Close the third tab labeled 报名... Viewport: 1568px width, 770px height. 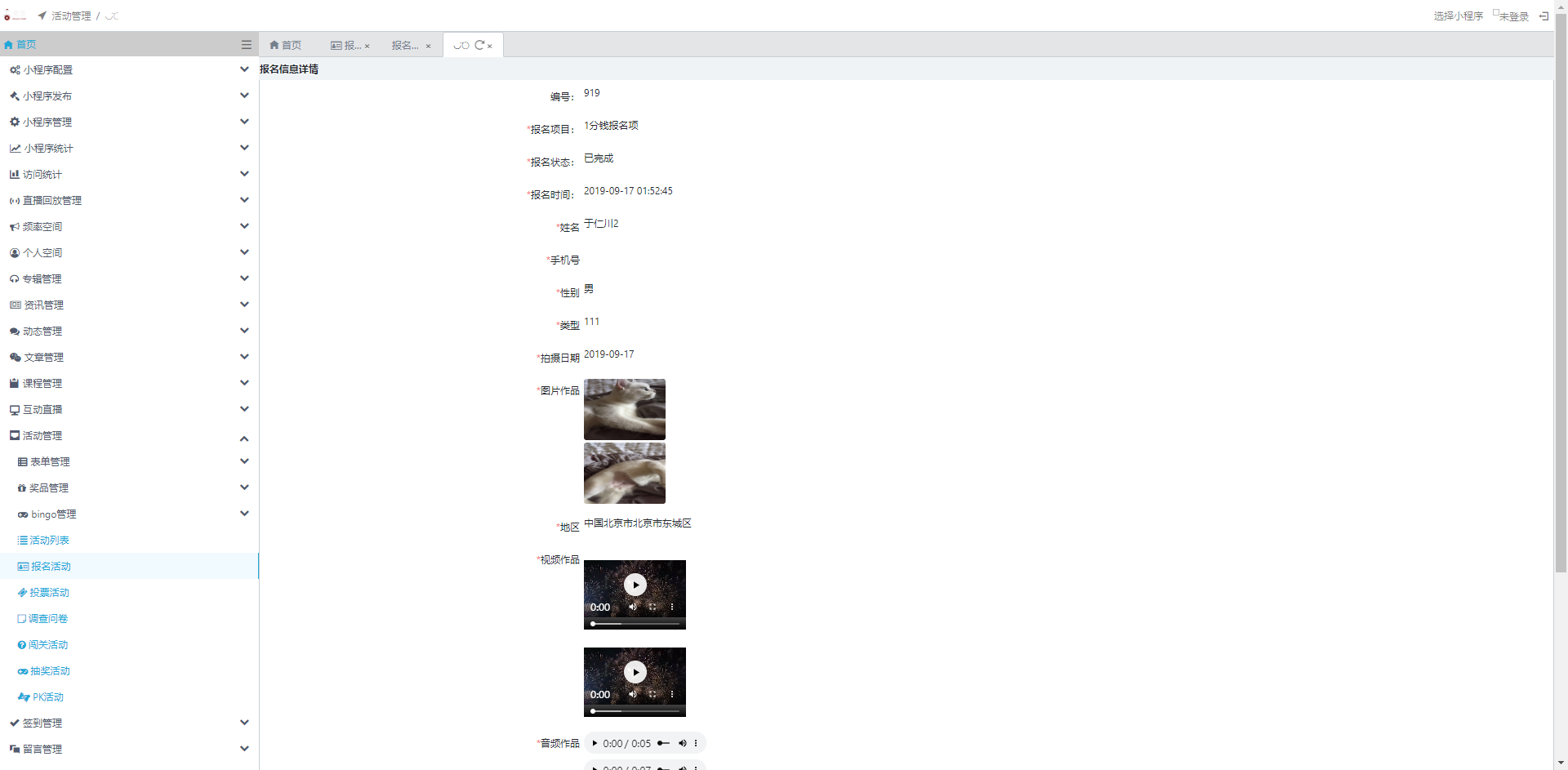(428, 47)
